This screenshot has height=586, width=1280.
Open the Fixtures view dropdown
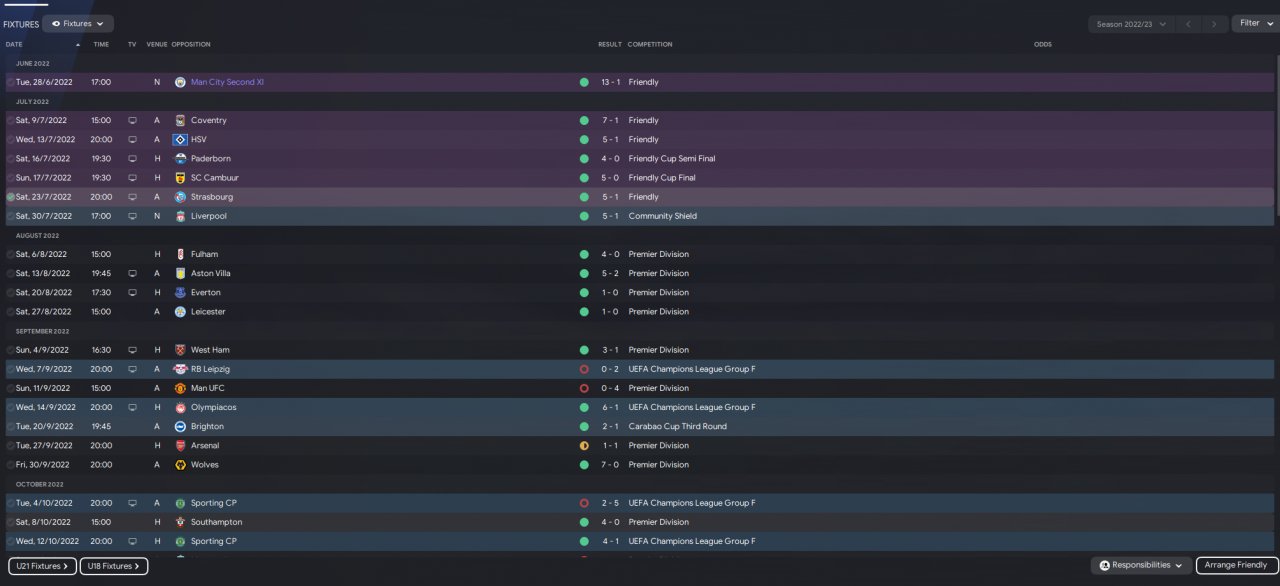pos(78,23)
